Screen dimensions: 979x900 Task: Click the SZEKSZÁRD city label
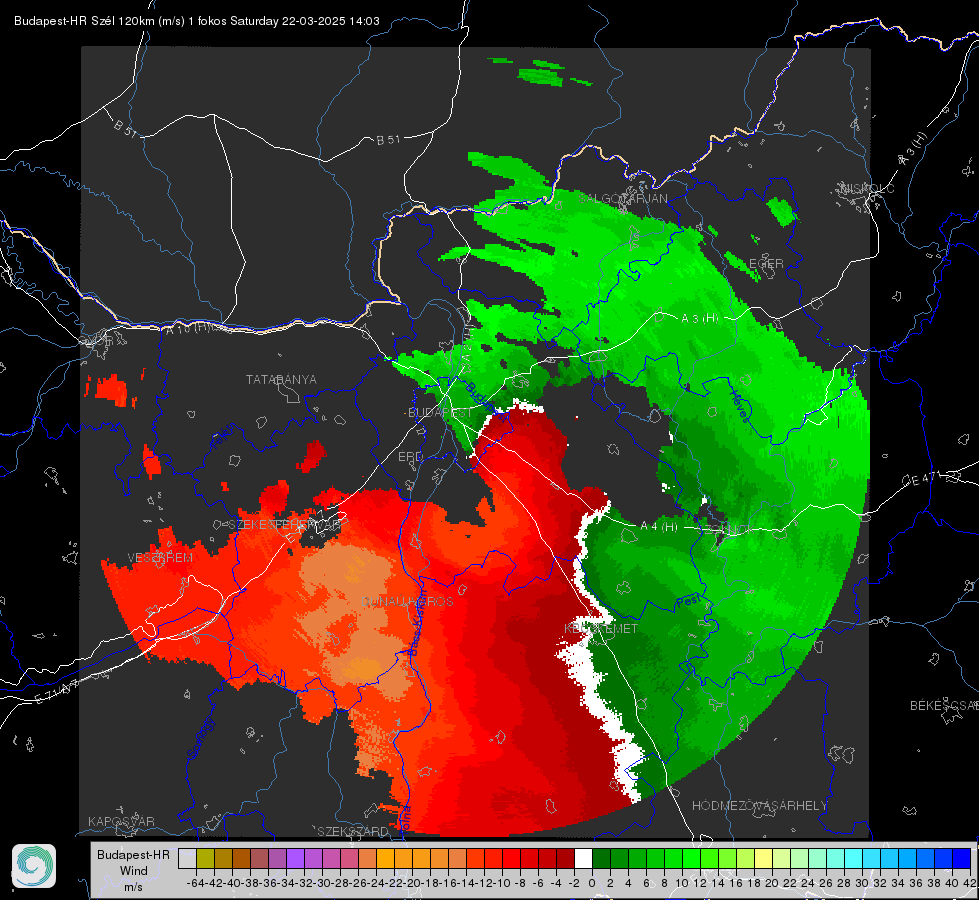coord(353,831)
